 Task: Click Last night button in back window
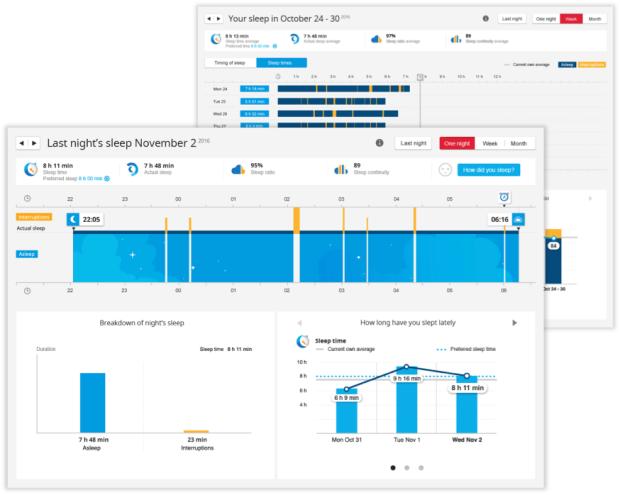512,19
